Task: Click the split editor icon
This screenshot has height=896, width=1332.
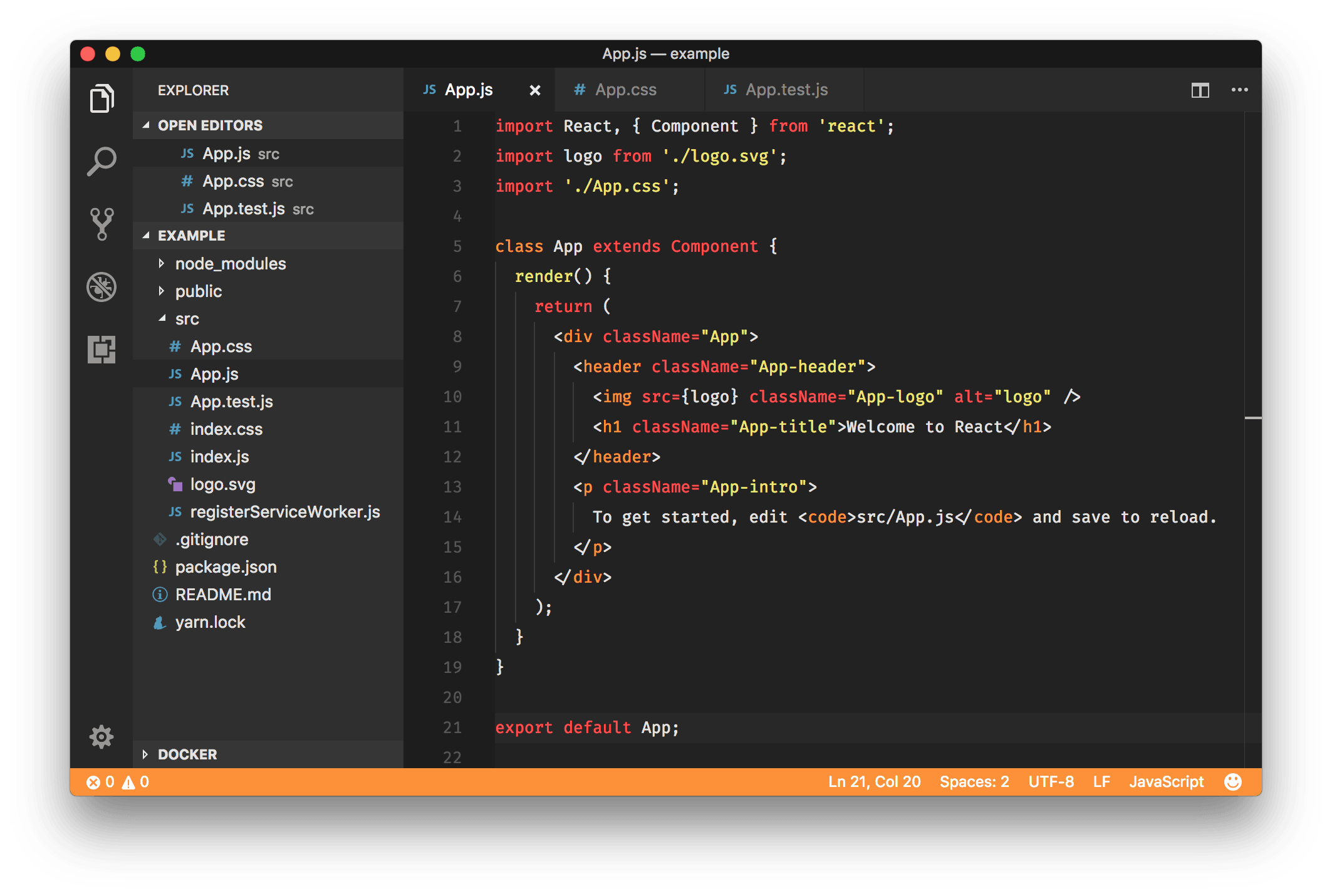Action: click(1200, 90)
